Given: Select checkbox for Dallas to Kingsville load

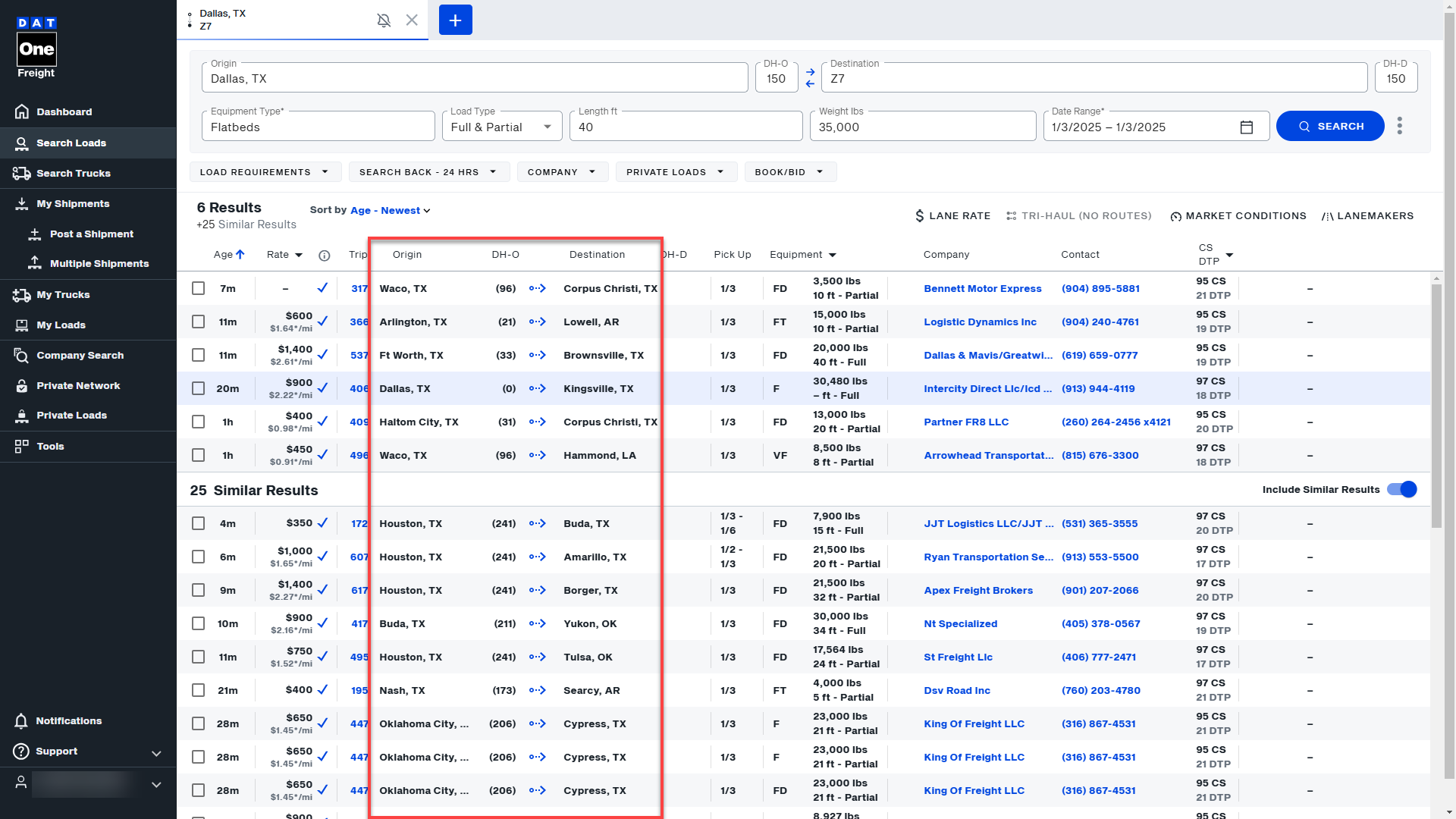Looking at the screenshot, I should tap(199, 388).
